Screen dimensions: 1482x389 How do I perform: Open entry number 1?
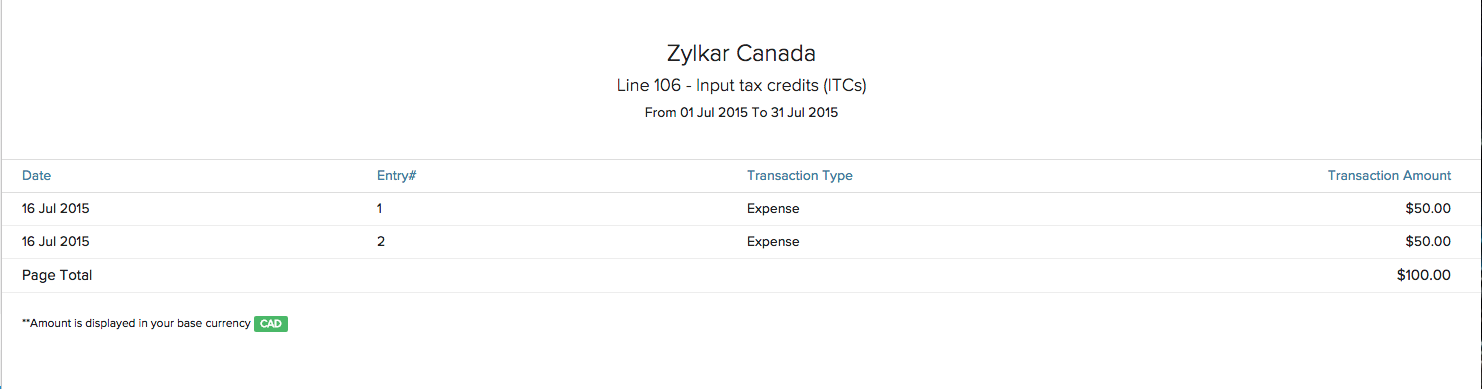[380, 209]
